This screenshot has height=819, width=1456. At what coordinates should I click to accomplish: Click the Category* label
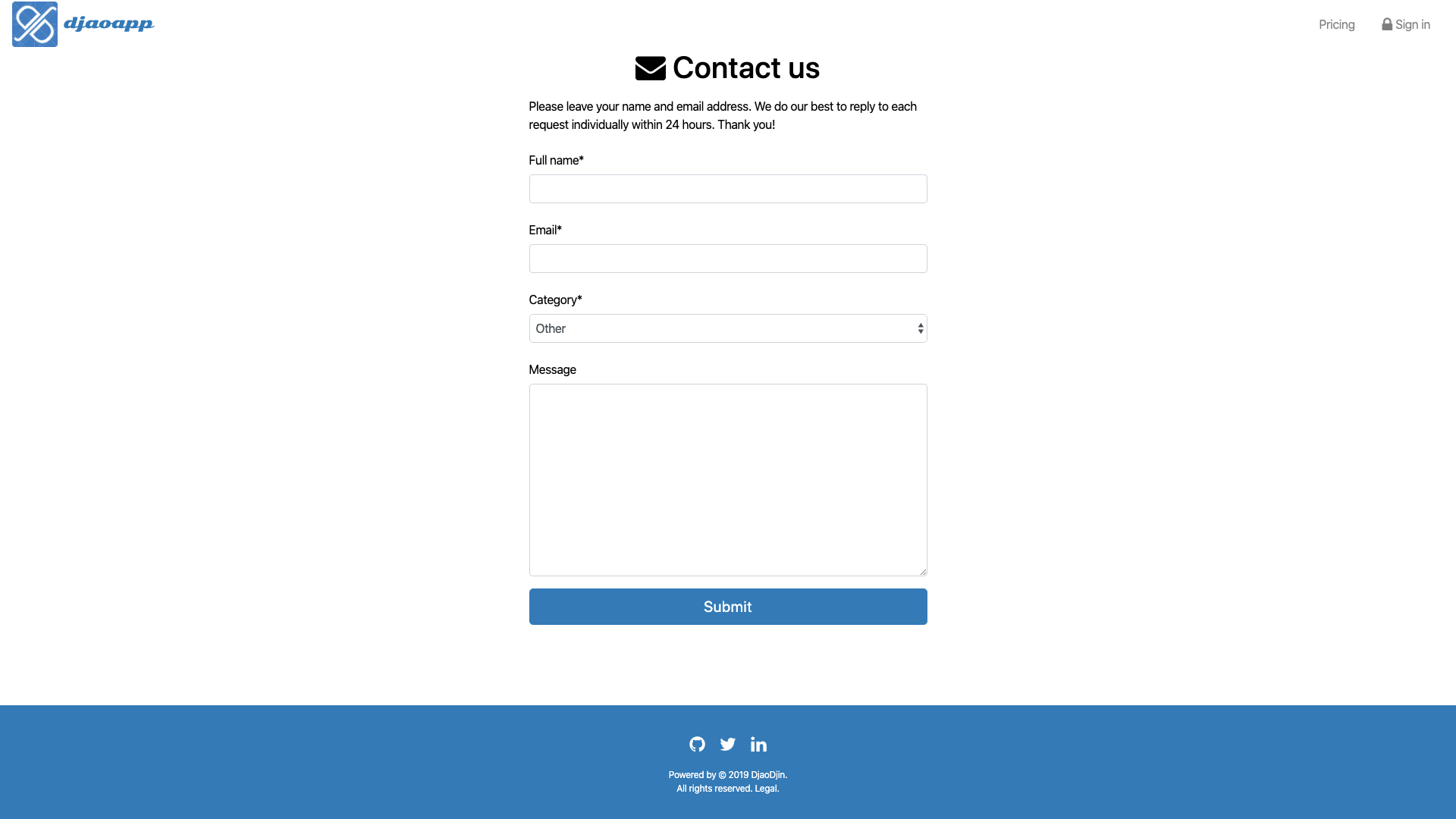pyautogui.click(x=555, y=300)
